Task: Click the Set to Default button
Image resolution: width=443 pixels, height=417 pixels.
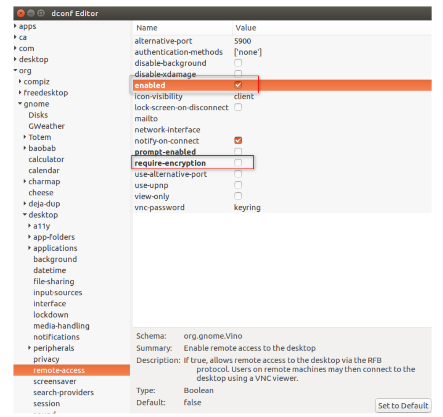Action: pos(403,406)
